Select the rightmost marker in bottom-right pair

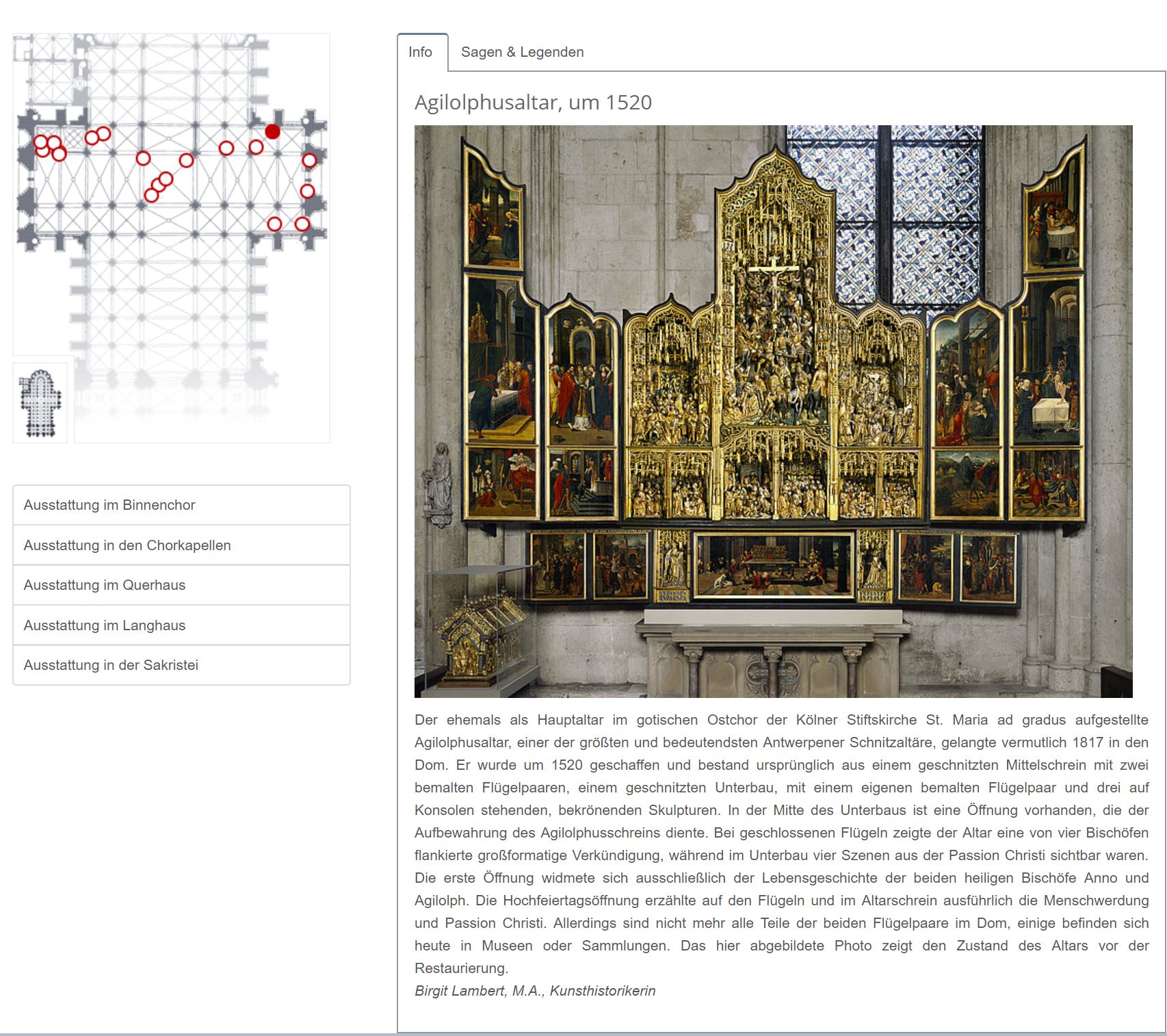302,224
